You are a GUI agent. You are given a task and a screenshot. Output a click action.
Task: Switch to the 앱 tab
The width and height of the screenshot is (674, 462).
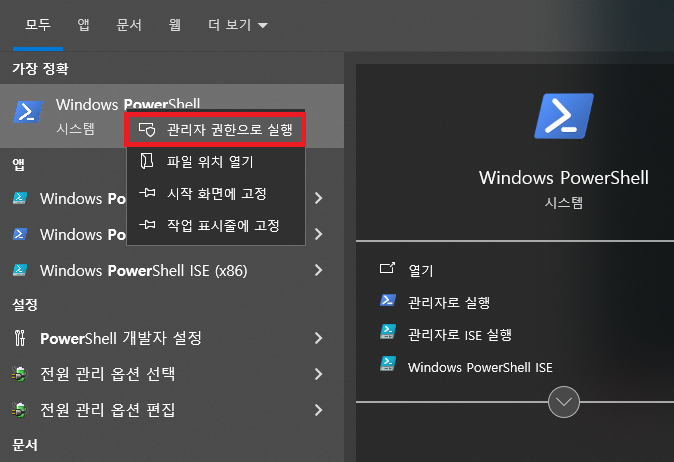click(83, 25)
